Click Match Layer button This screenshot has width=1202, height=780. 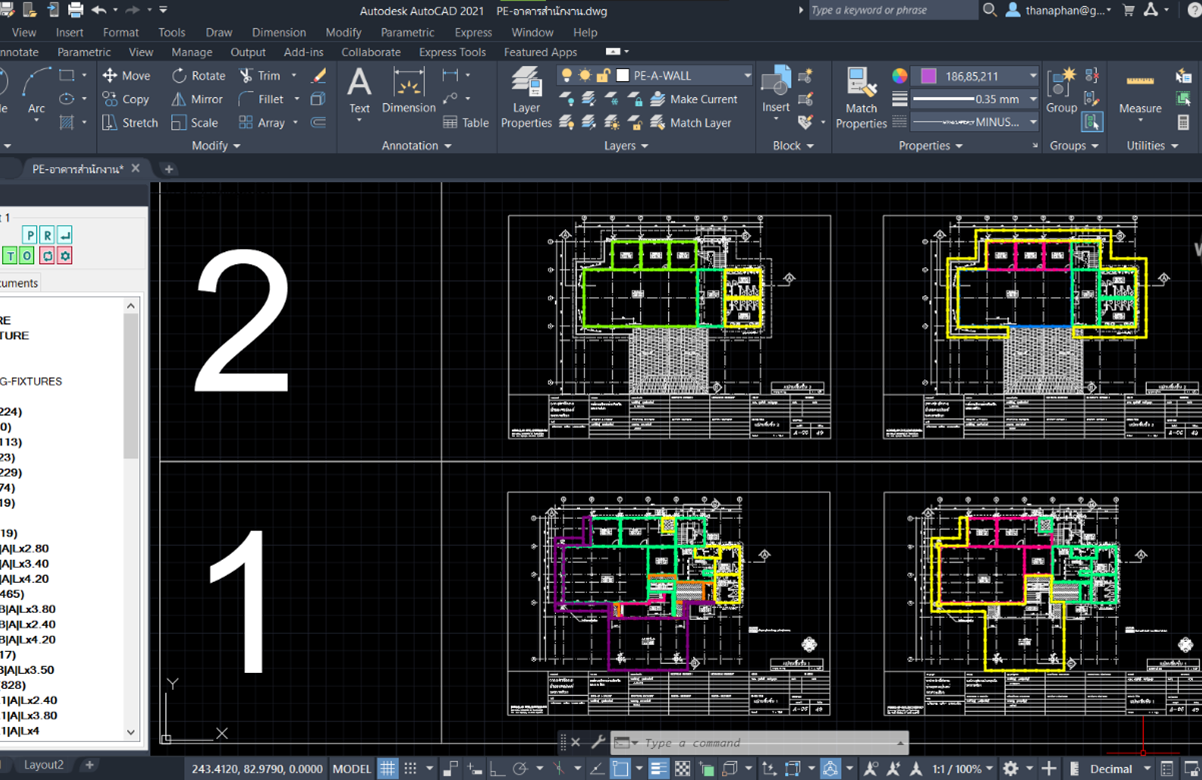click(691, 122)
